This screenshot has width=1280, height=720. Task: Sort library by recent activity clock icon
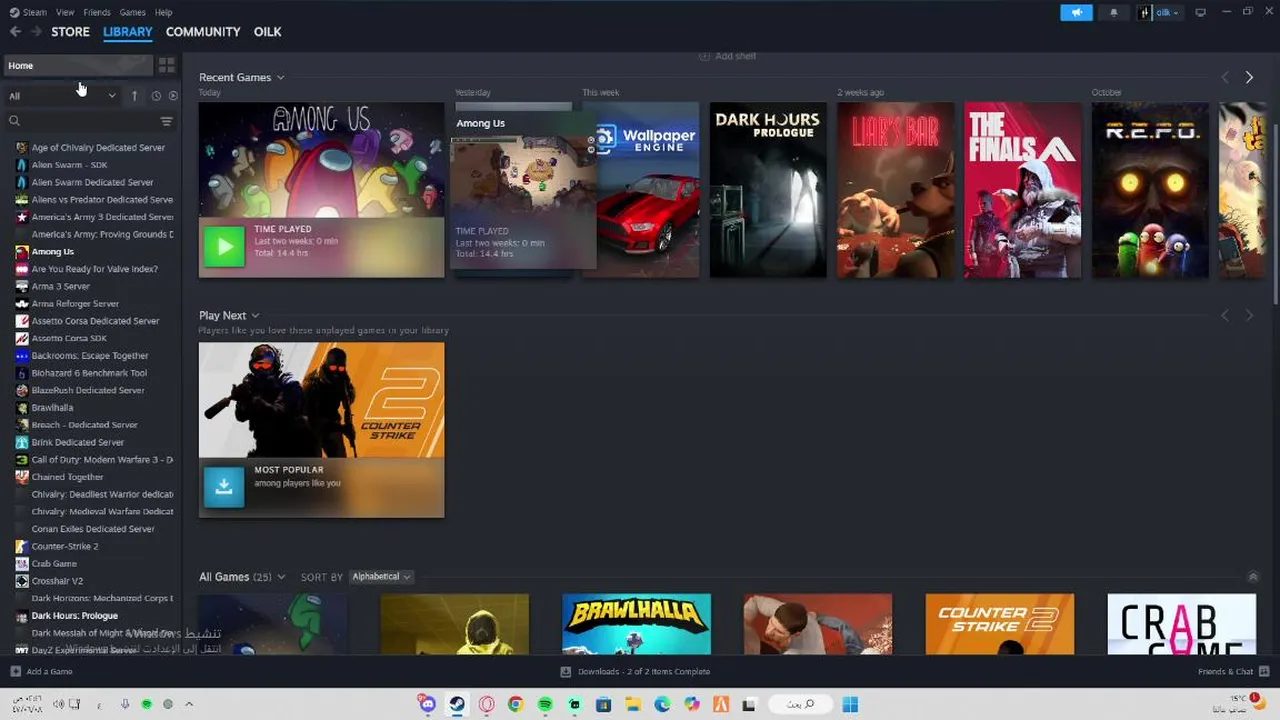click(x=156, y=96)
